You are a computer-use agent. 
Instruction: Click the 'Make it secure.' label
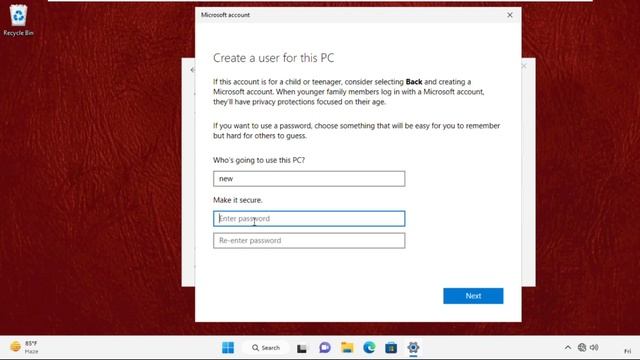tap(238, 200)
